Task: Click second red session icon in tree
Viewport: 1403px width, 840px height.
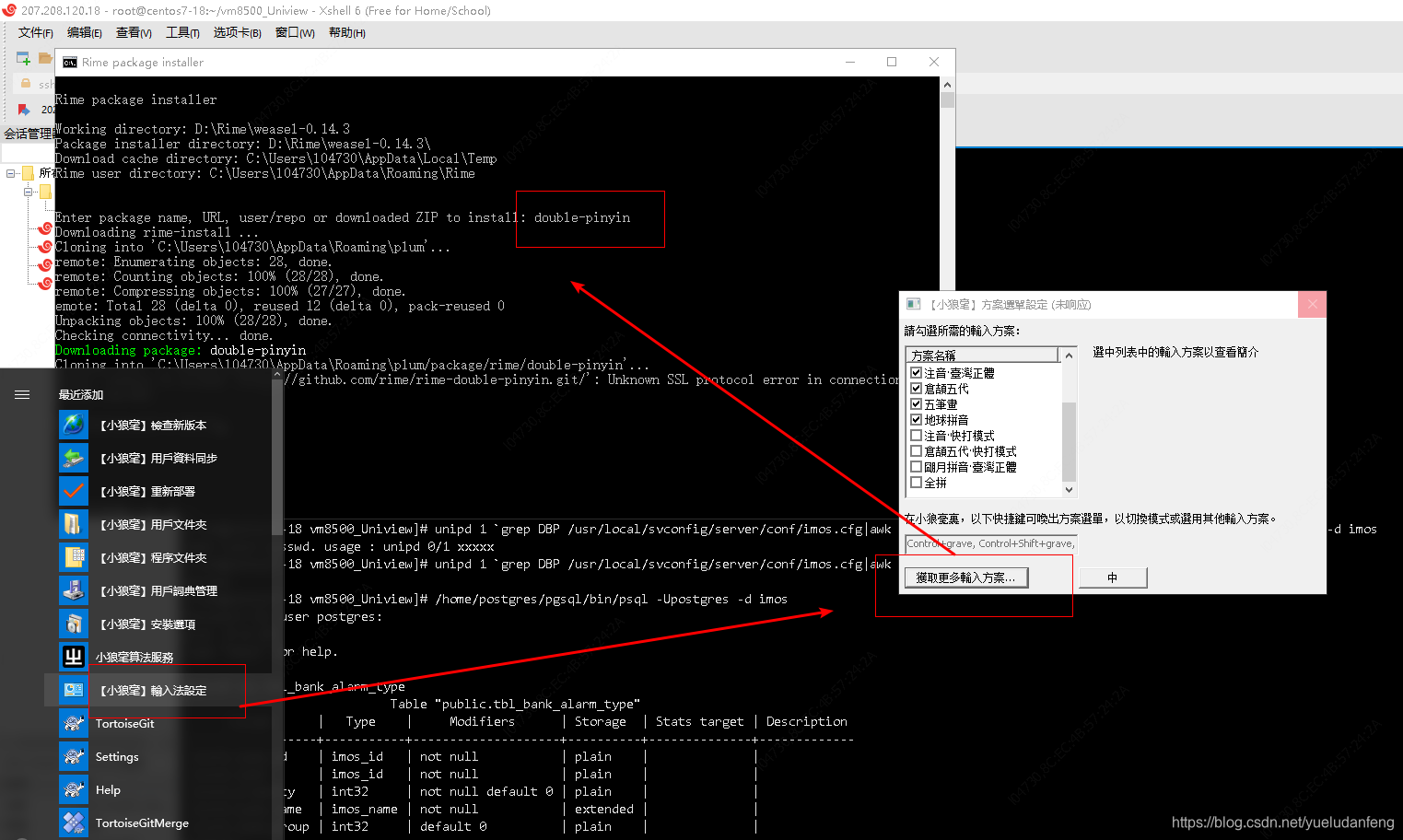Action: (x=44, y=246)
